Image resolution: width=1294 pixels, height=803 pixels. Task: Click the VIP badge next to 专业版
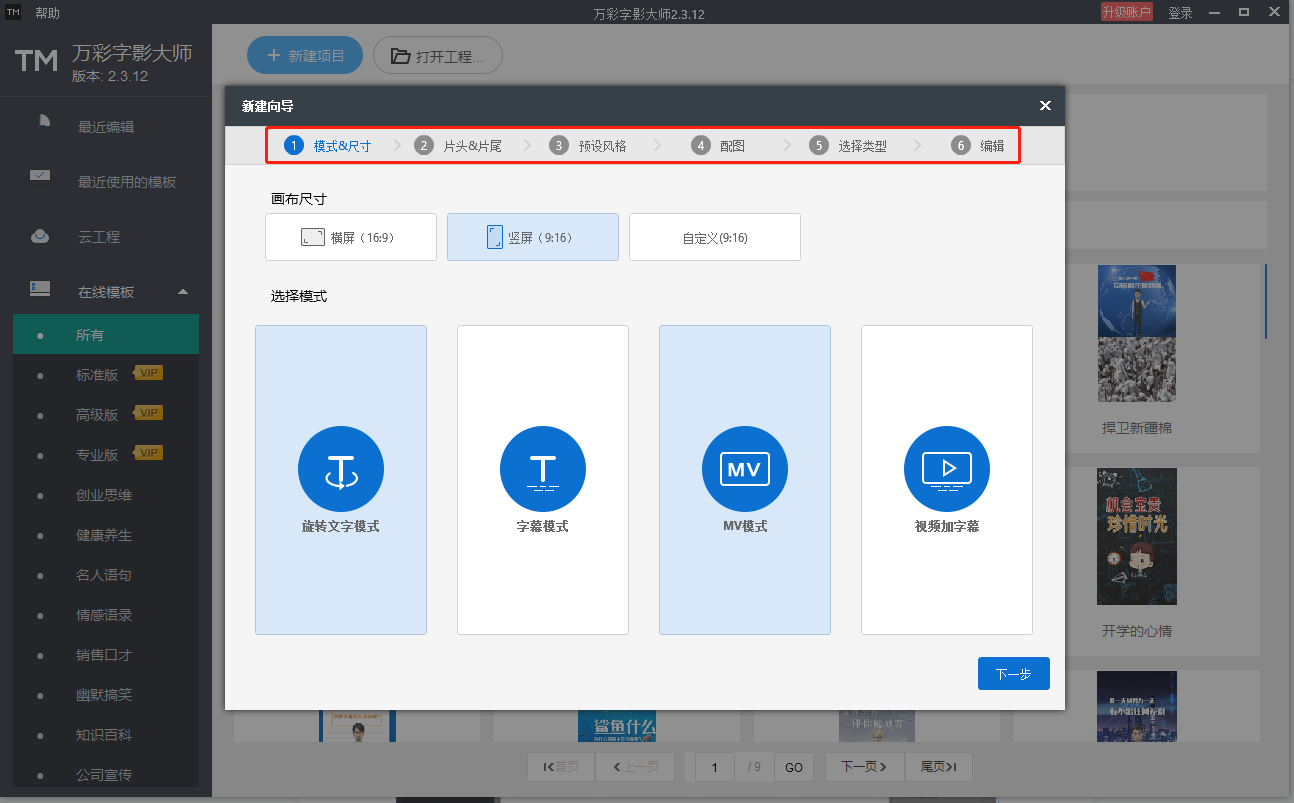149,453
